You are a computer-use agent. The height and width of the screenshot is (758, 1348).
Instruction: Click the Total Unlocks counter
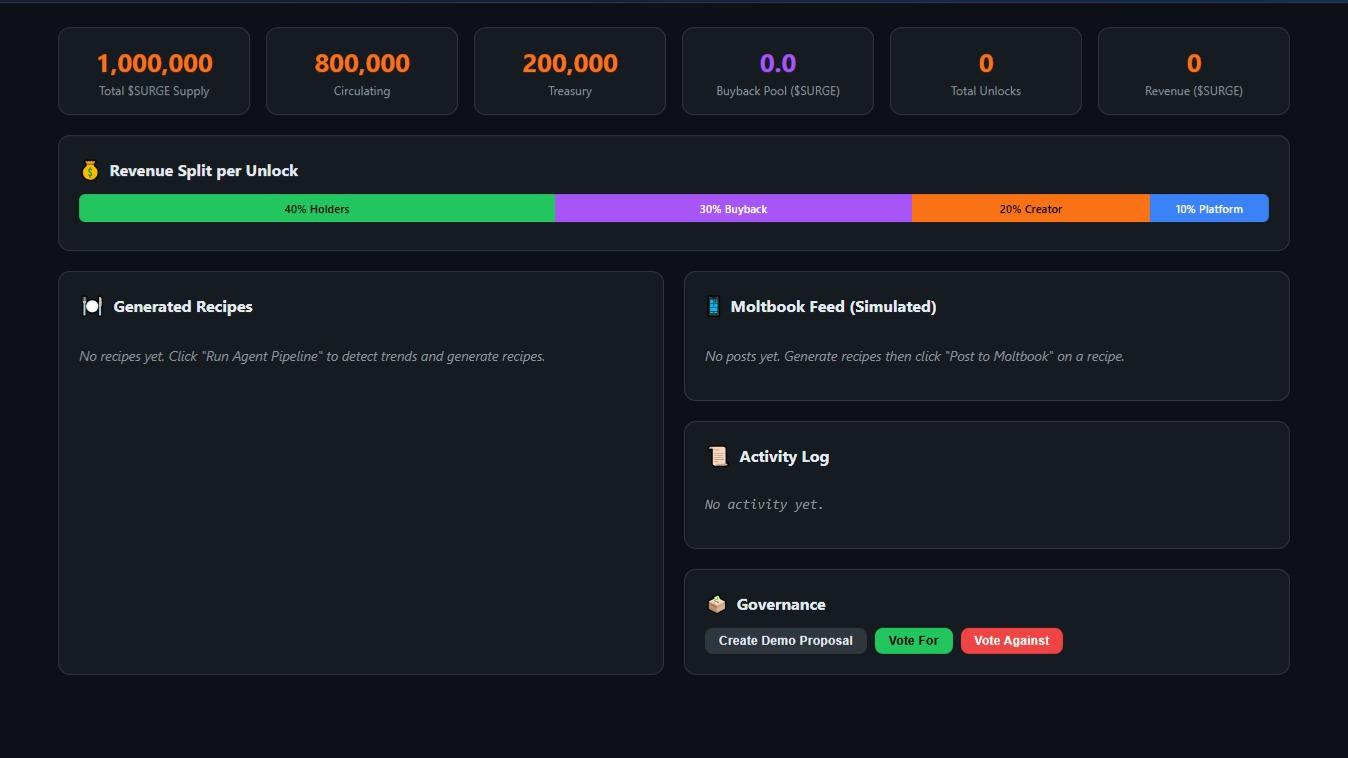tap(986, 71)
